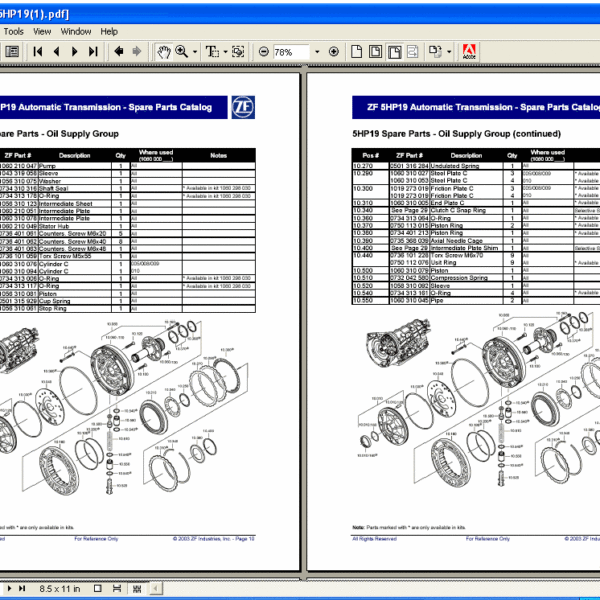Click 'For Reference Only' on left page
Screen dimensions: 600x600
pos(96,539)
